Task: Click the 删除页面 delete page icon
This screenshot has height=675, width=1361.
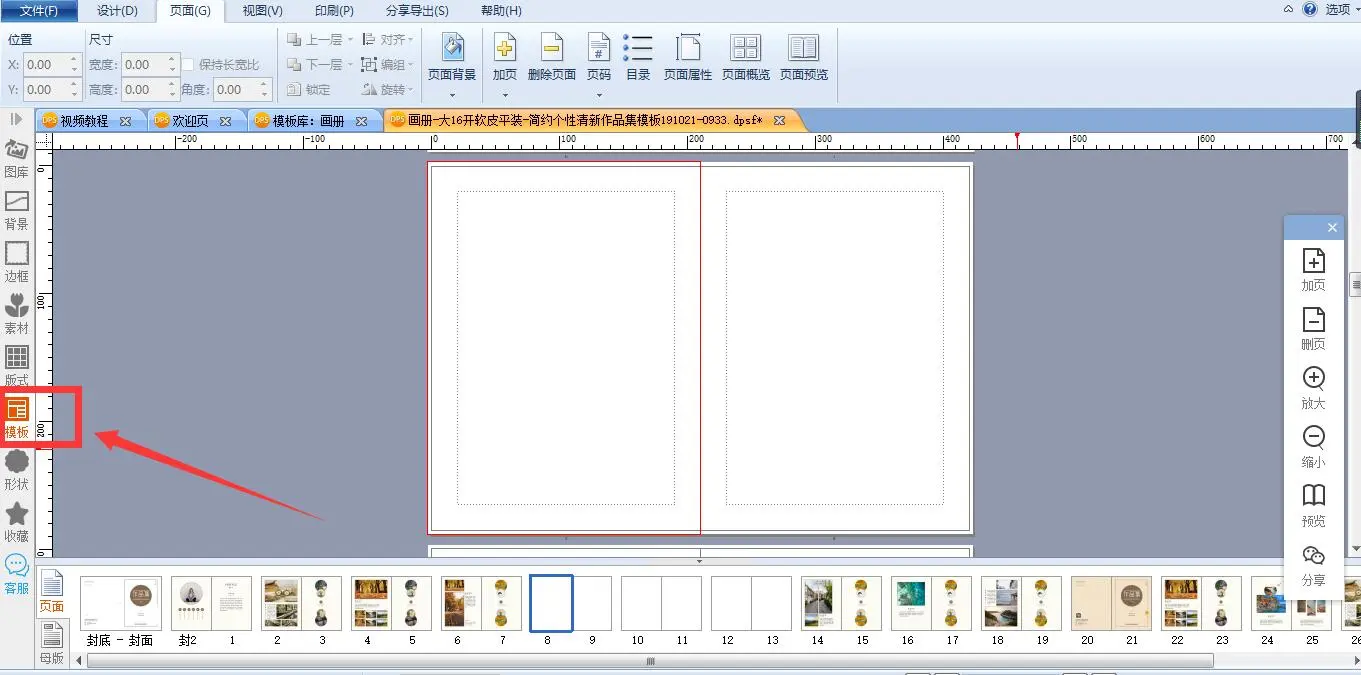Action: tap(551, 58)
